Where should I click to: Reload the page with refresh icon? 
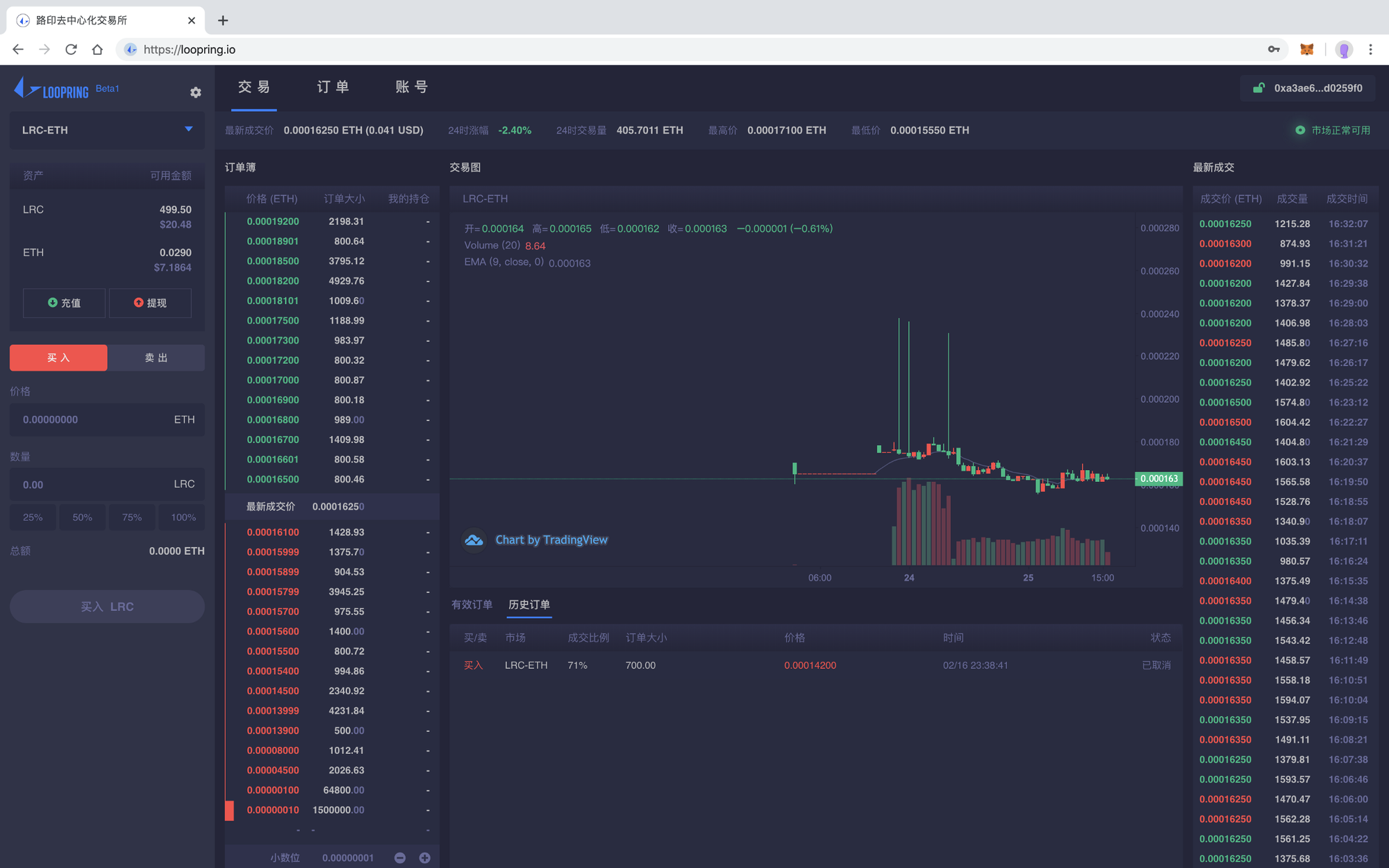[71, 49]
